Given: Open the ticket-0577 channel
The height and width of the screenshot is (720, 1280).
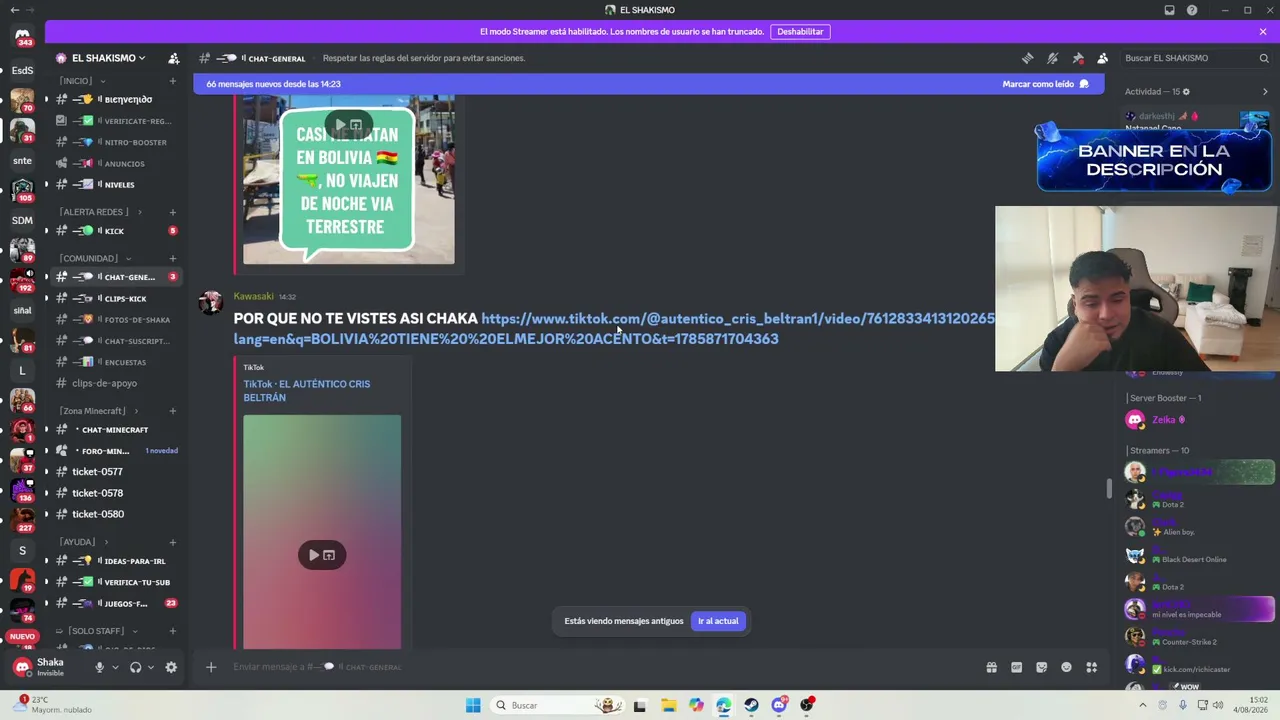Looking at the screenshot, I should [117, 472].
